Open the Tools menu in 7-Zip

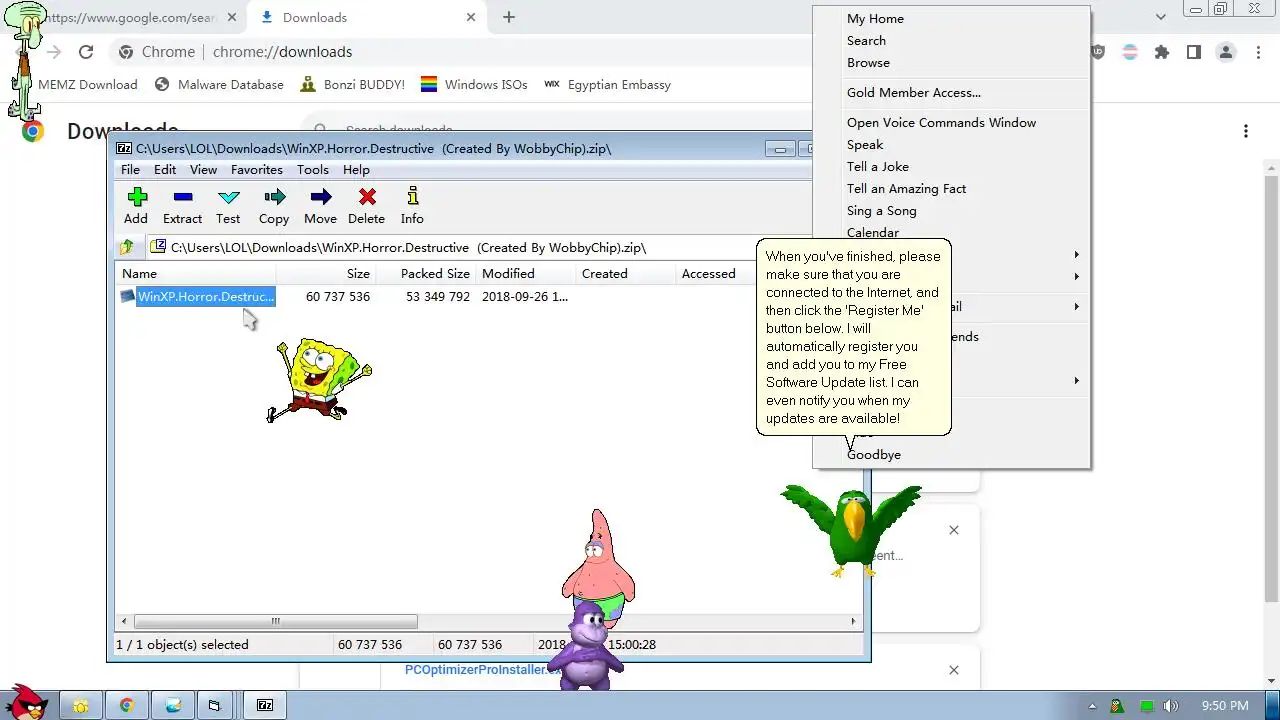(313, 170)
